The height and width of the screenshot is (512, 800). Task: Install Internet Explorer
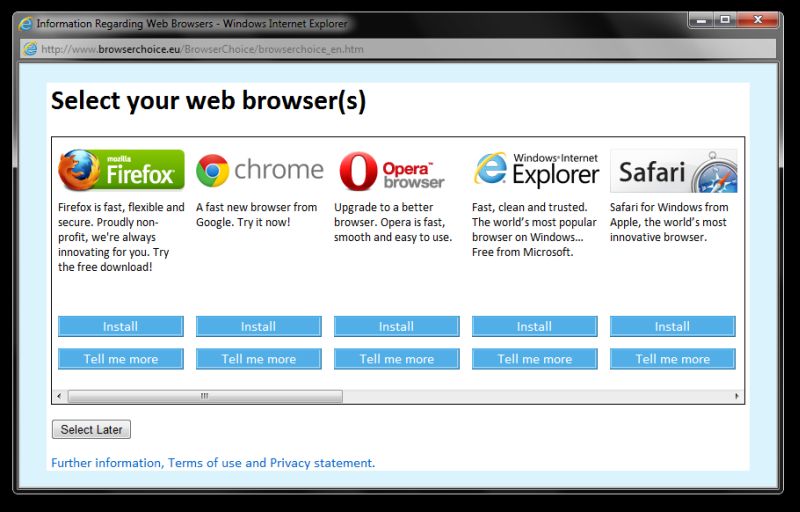coord(534,326)
